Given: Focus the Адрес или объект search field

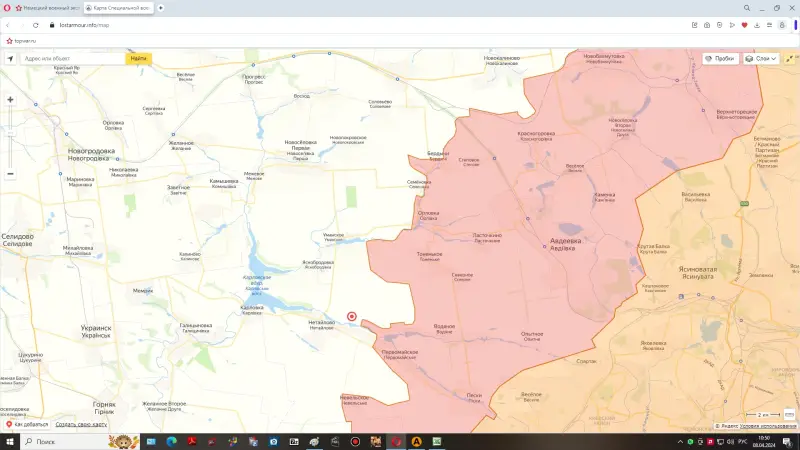Looking at the screenshot, I should click(72, 59).
